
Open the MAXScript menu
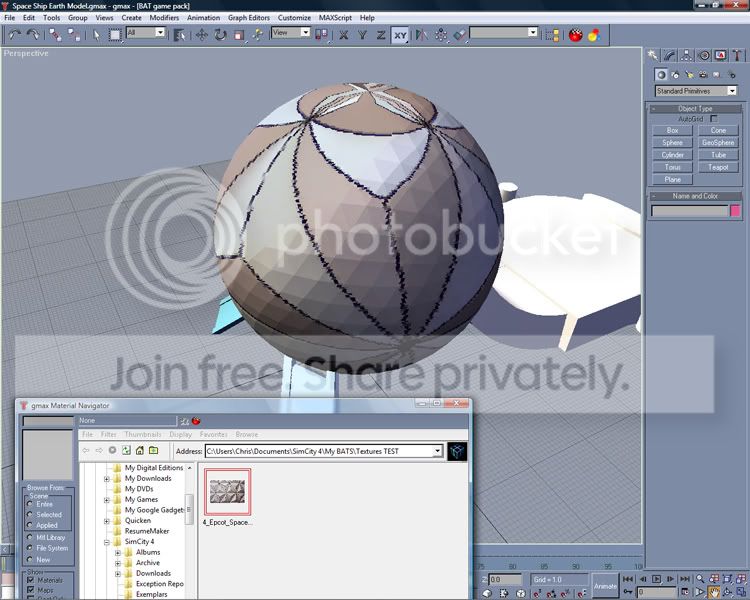pos(335,18)
